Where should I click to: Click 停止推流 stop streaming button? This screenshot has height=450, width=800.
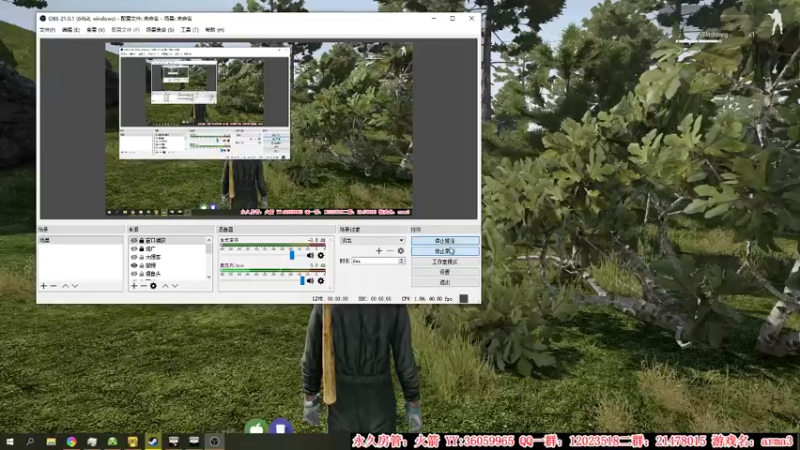445,240
